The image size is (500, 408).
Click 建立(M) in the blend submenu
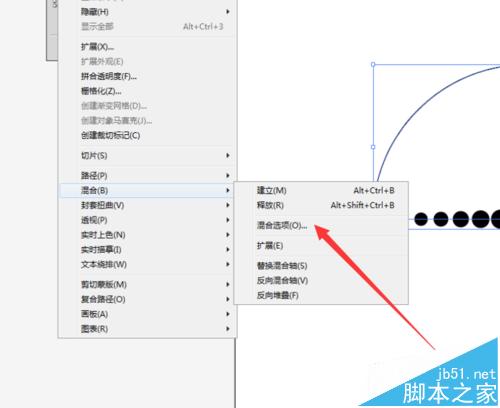click(x=321, y=190)
